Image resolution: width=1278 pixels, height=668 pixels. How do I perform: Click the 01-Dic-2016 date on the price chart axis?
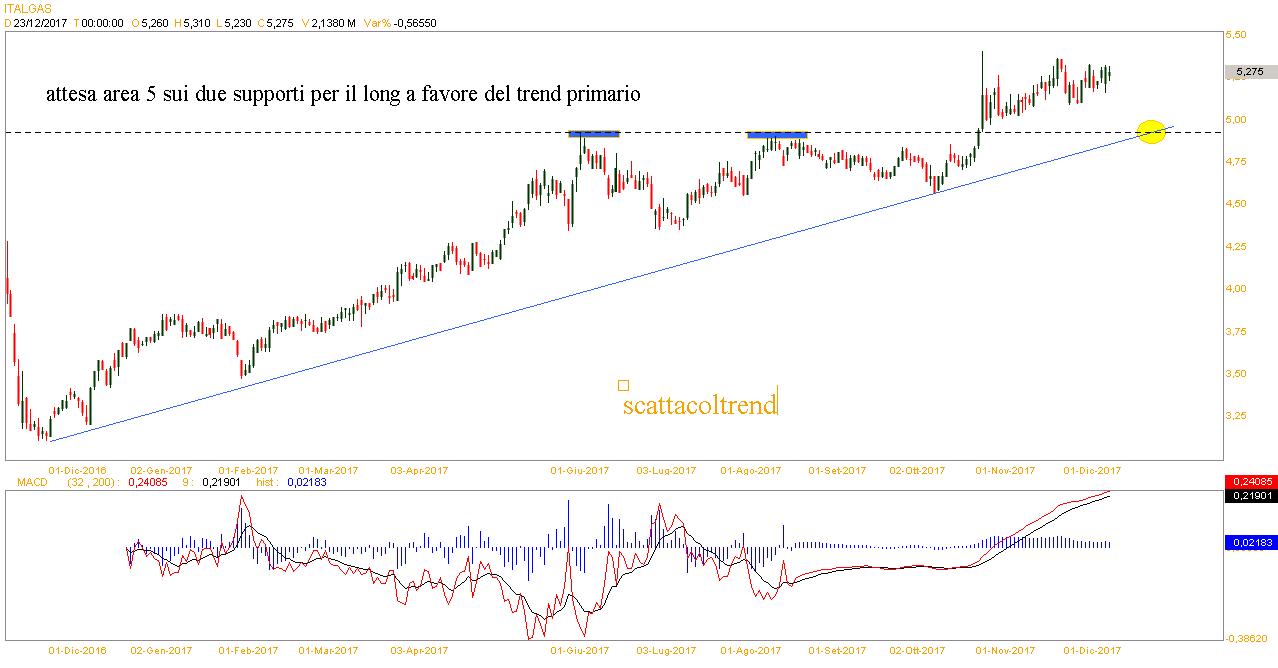(x=77, y=470)
